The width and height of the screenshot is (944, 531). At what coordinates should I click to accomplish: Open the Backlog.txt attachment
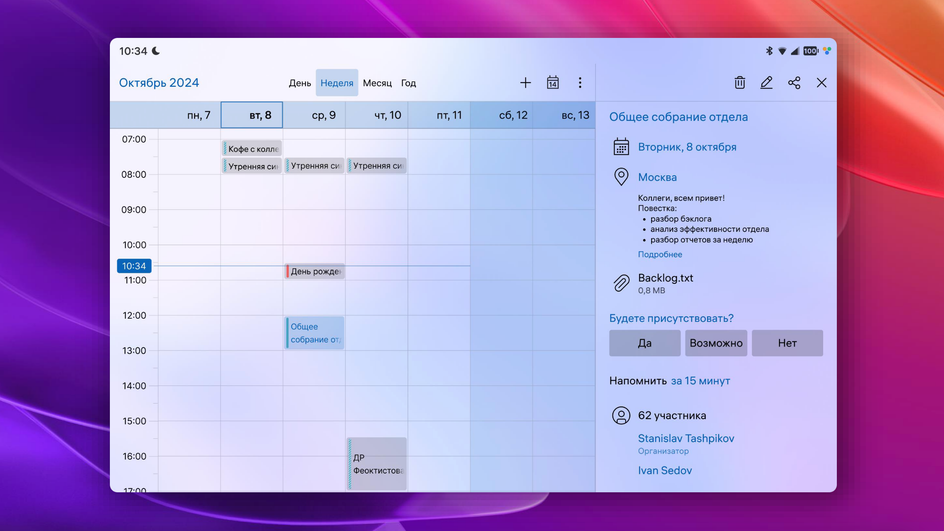(665, 278)
